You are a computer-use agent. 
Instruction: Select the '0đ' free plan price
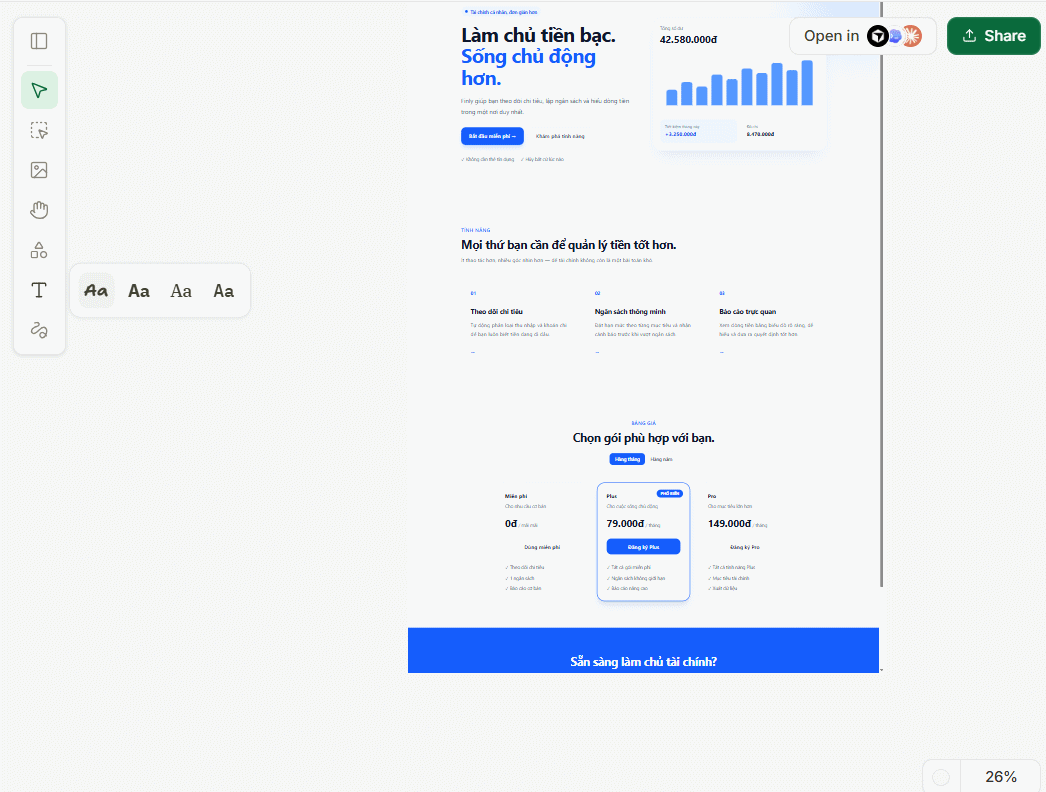(x=511, y=524)
